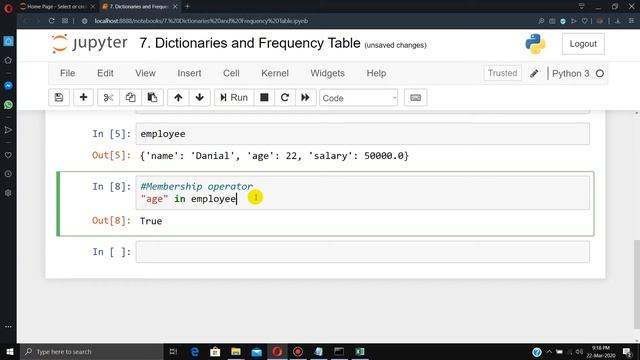640x360 pixels.
Task: Open WhatsApp in the Opera sidebar
Action: click(8, 105)
